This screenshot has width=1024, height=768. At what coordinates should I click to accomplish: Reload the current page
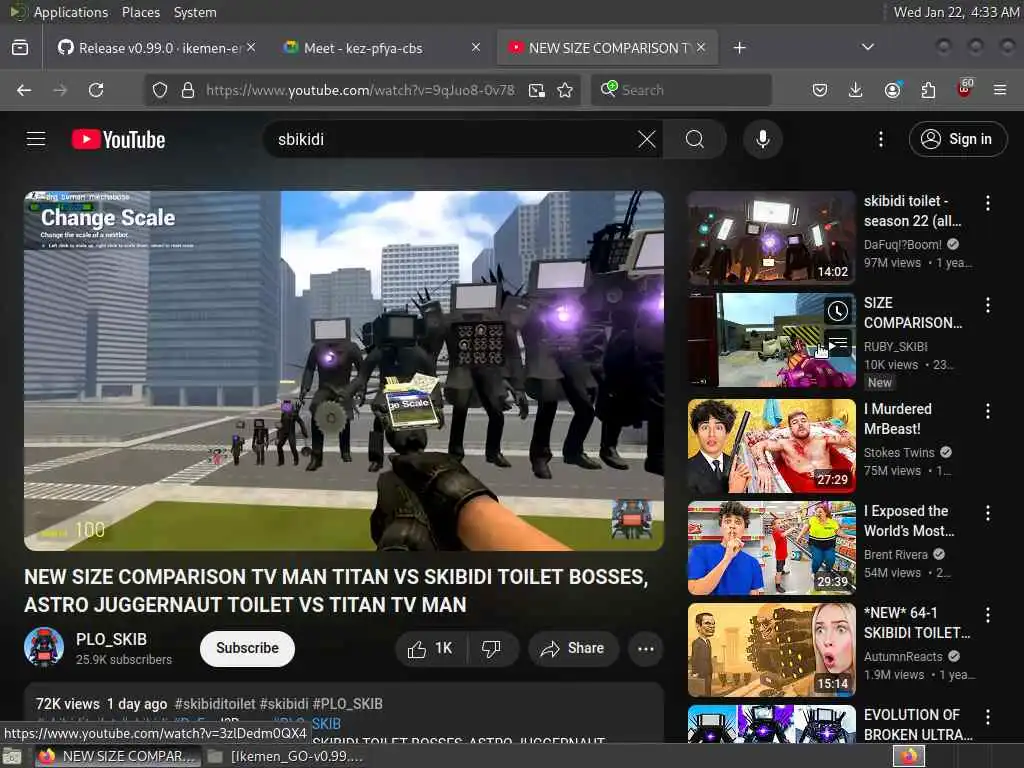click(96, 90)
